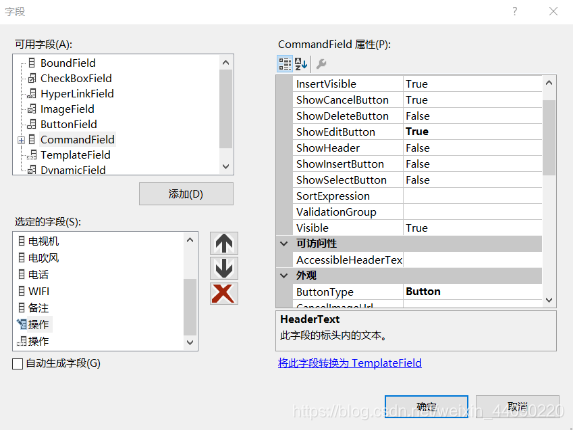Click the field icon beside 电视机
The image size is (574, 430).
point(22,241)
